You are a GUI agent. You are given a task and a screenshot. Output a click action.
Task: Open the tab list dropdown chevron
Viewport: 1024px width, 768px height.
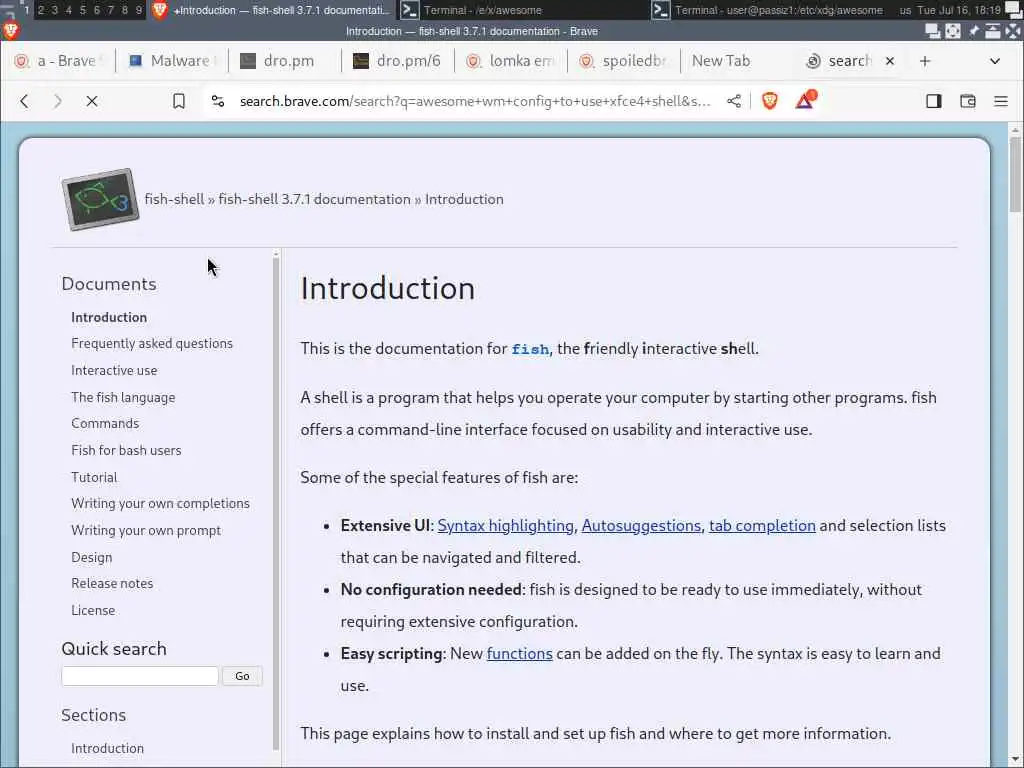pyautogui.click(x=995, y=61)
